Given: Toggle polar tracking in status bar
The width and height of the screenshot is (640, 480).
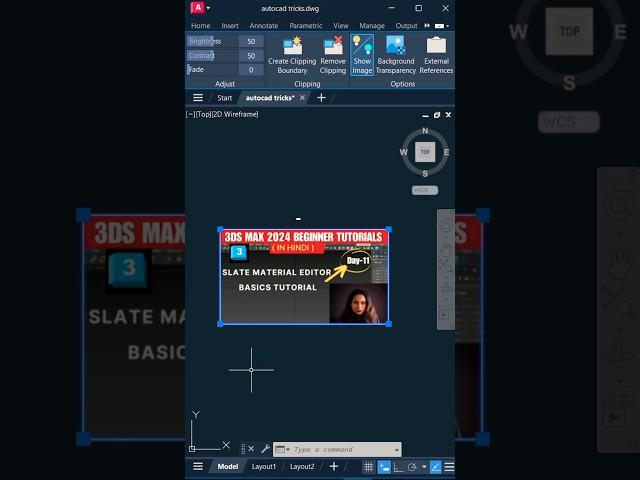Looking at the screenshot, I should tap(412, 467).
